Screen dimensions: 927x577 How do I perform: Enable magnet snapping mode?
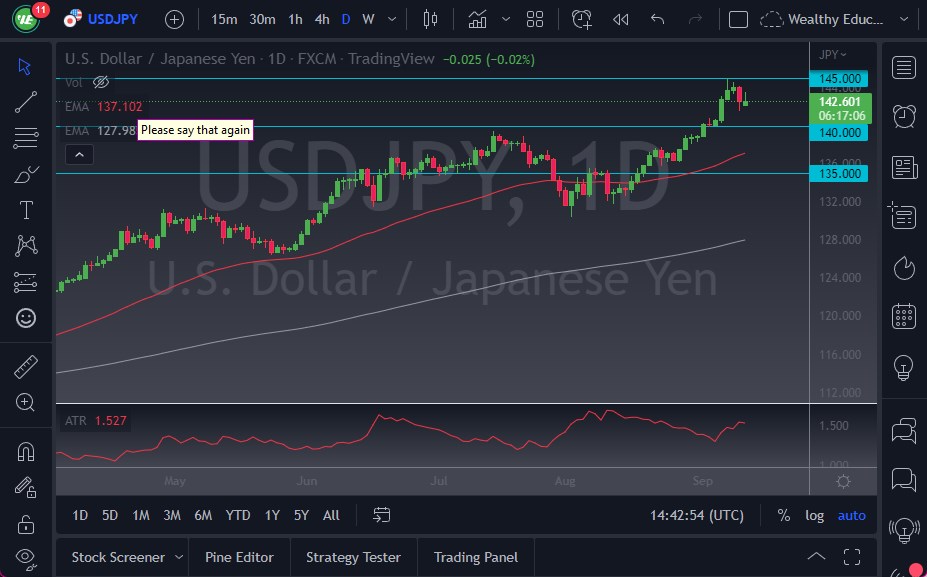[x=25, y=451]
